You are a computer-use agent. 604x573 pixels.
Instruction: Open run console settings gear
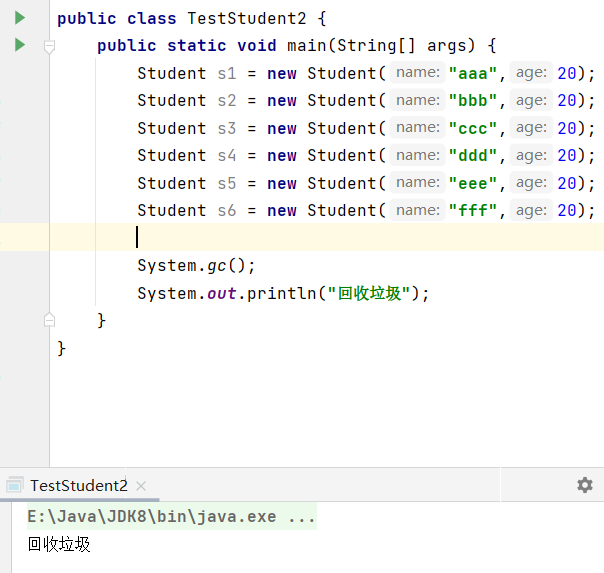(585, 485)
